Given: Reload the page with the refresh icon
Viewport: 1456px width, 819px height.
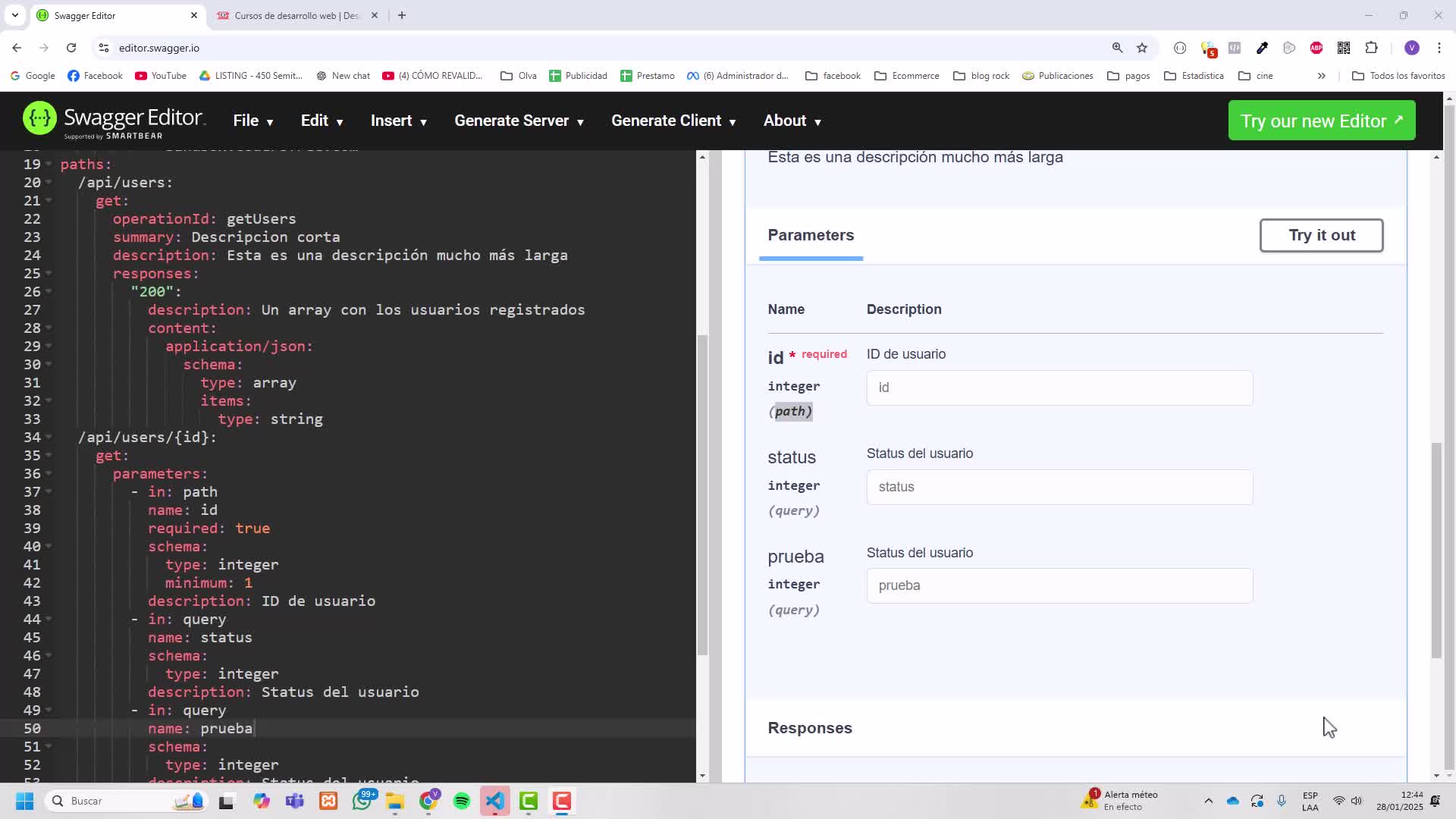Looking at the screenshot, I should click(x=71, y=48).
